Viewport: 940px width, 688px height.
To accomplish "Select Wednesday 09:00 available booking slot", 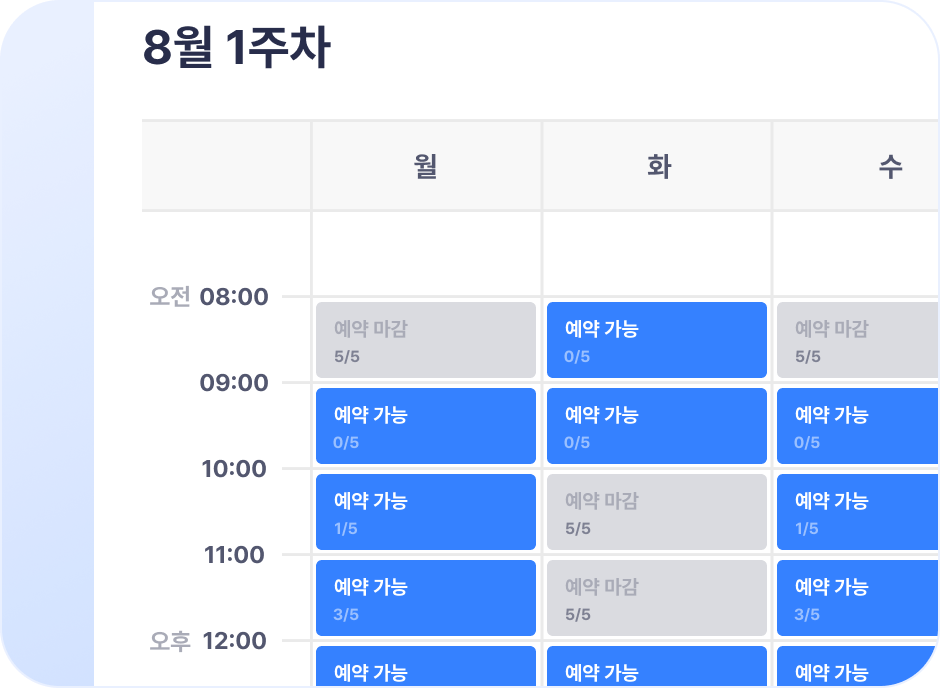I will pos(858,426).
